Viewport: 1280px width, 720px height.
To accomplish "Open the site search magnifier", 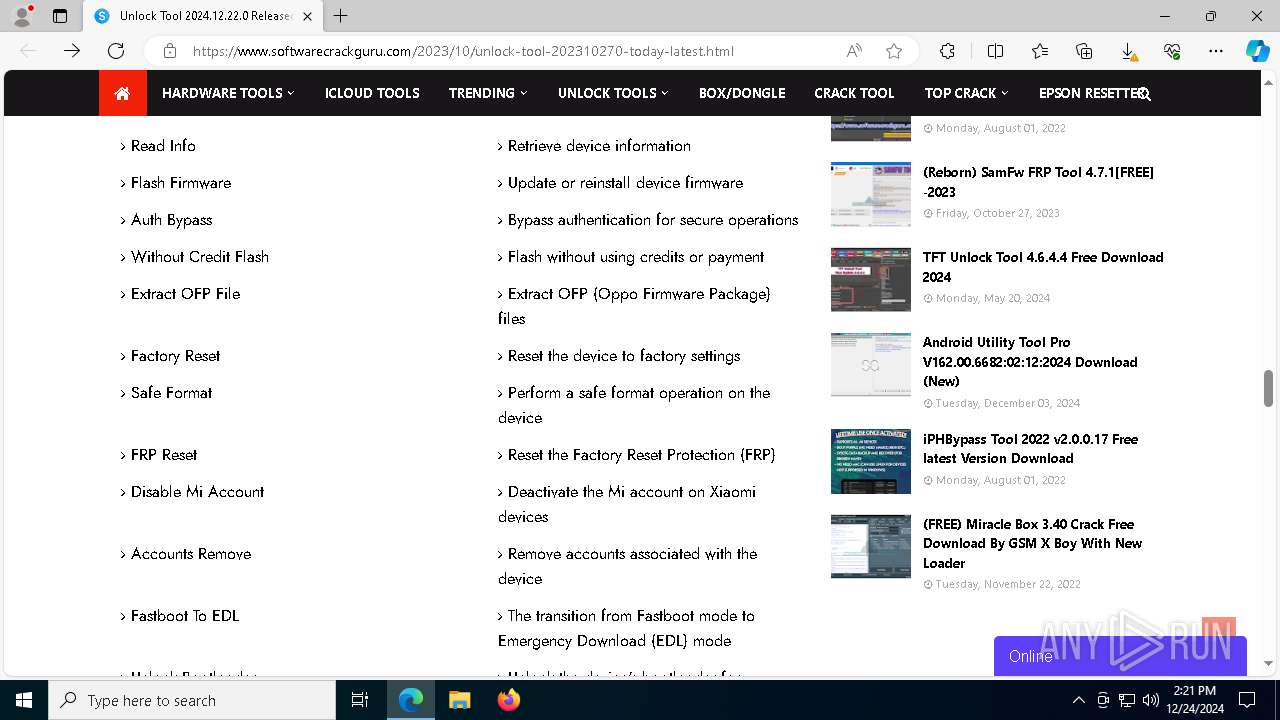I will pyautogui.click(x=1145, y=94).
